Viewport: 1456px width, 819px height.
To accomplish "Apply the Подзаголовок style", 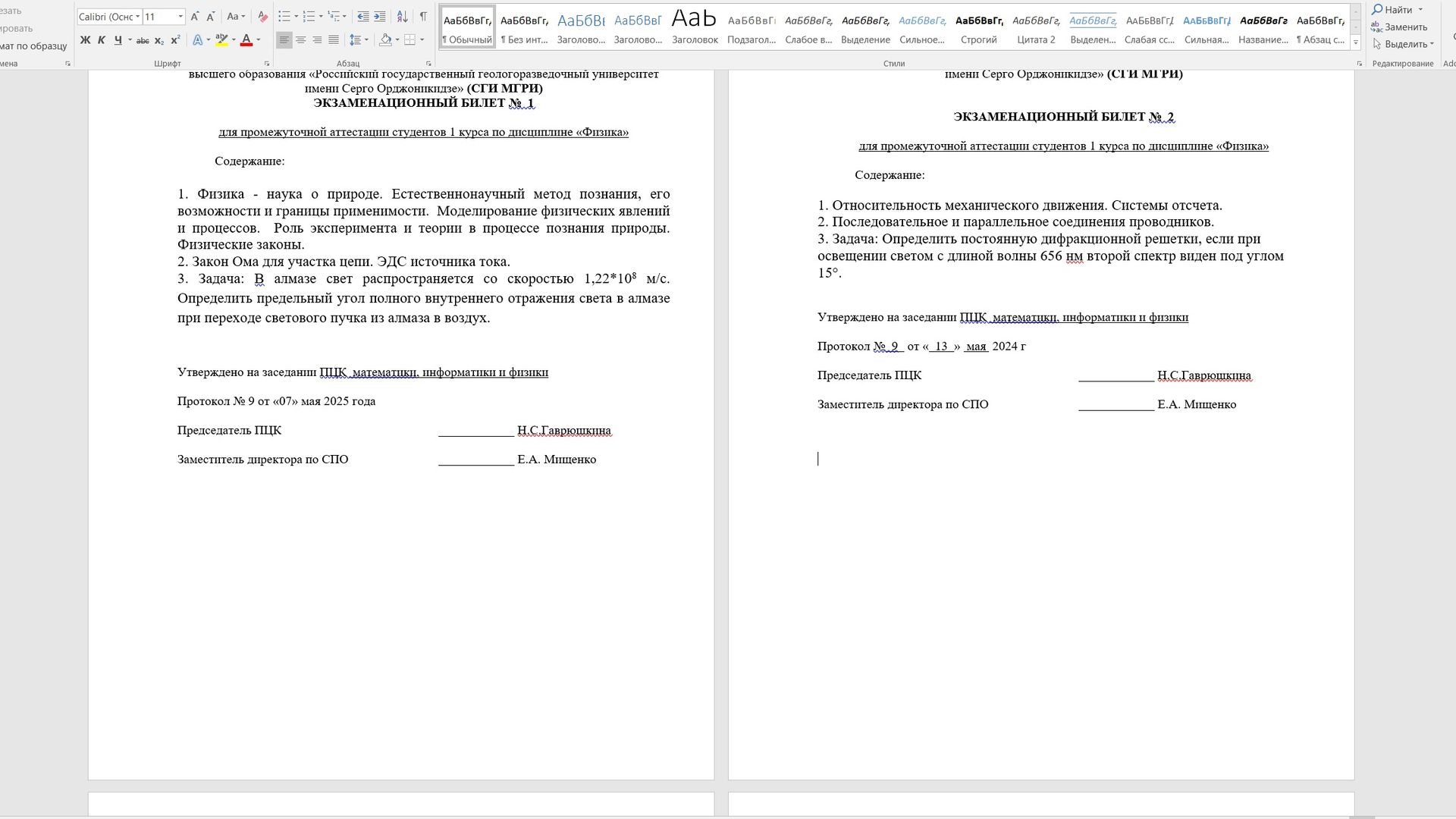I will (x=752, y=27).
